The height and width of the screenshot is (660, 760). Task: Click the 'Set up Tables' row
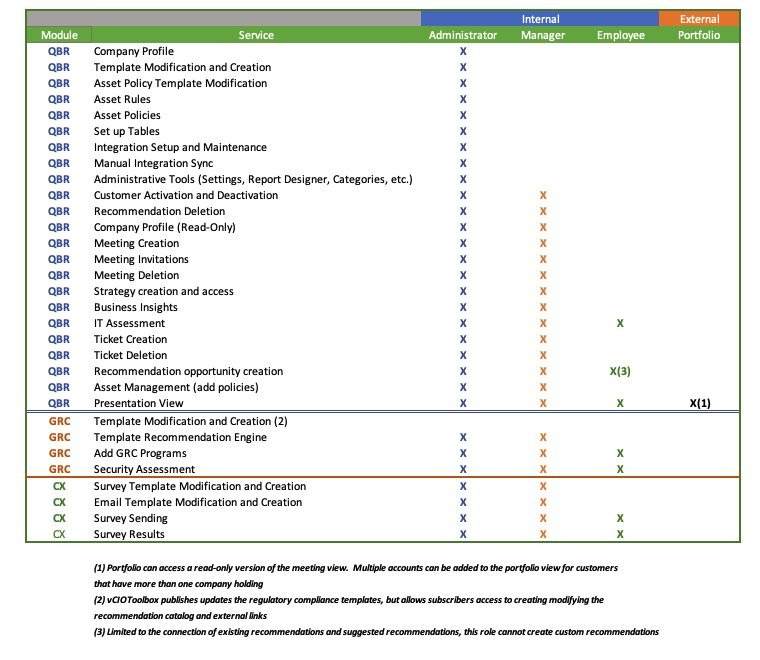pos(127,131)
